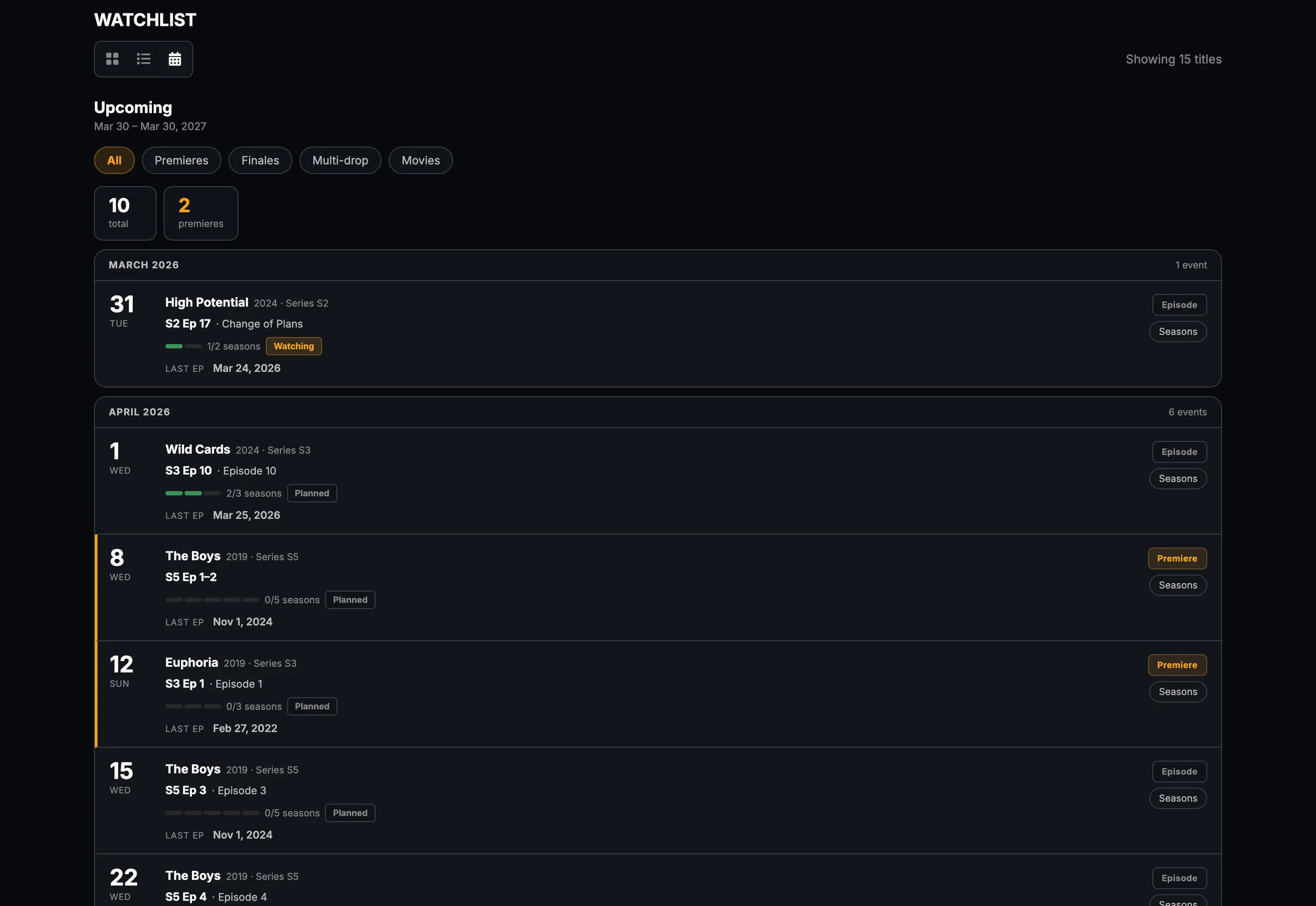The width and height of the screenshot is (1316, 906).
Task: Click the 2 premieres stat card
Action: coord(201,213)
